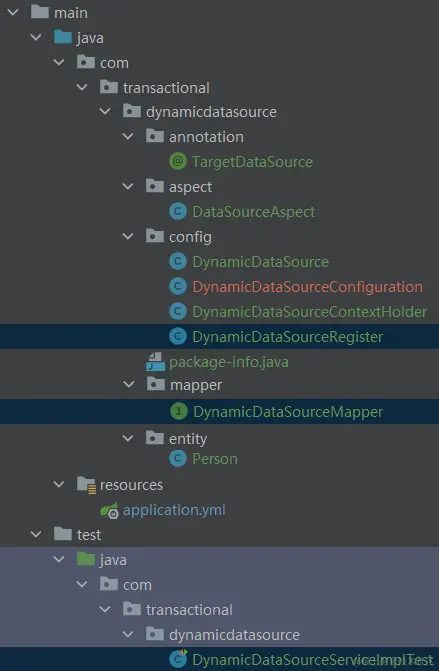This screenshot has width=439, height=671.
Task: Click the Person class icon
Action: pyautogui.click(x=178, y=459)
